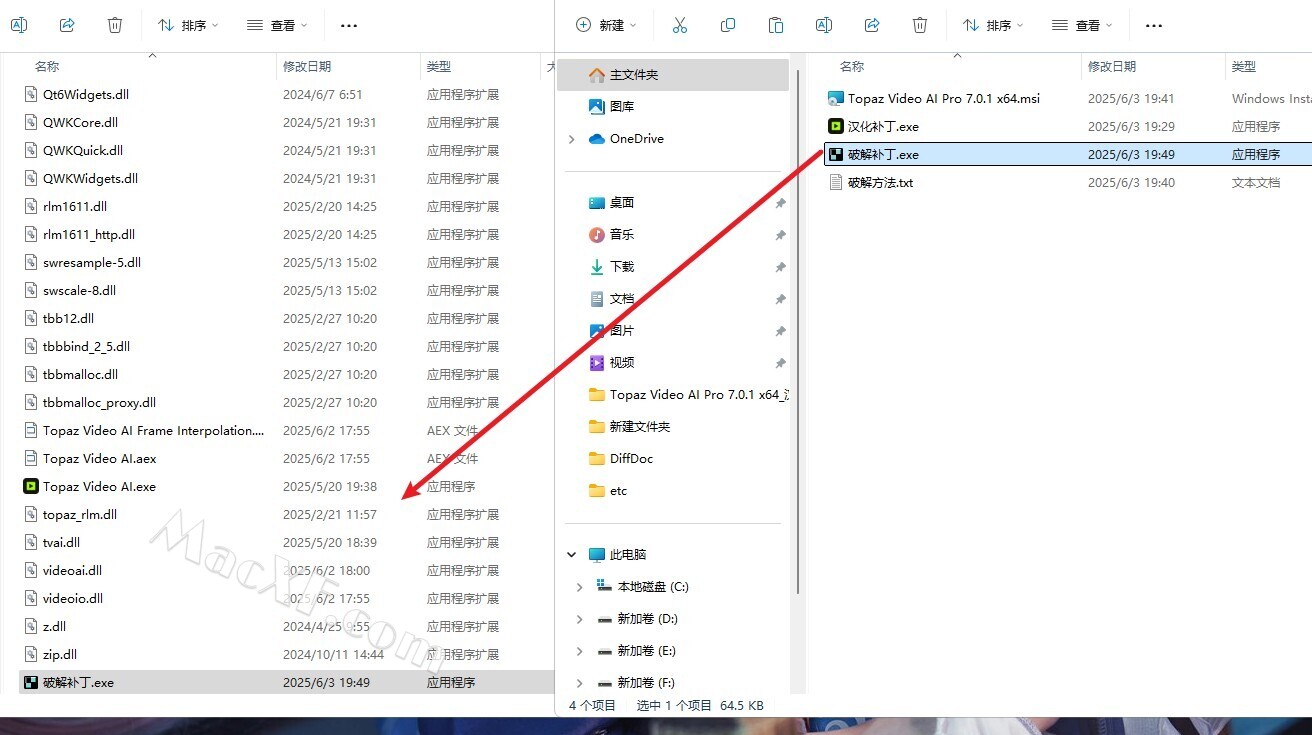The height and width of the screenshot is (735, 1312).
Task: Select zip.dll file
Action: (50, 654)
